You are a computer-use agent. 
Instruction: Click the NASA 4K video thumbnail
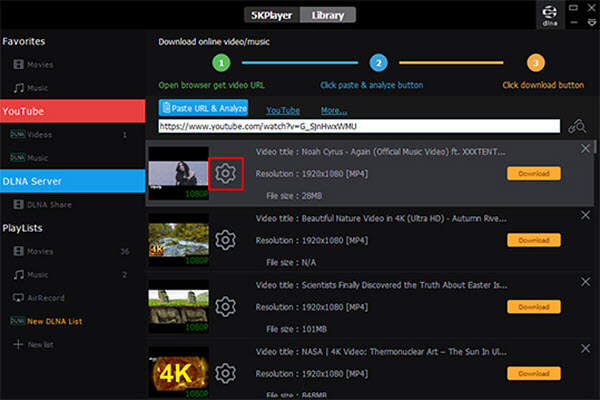pos(178,373)
